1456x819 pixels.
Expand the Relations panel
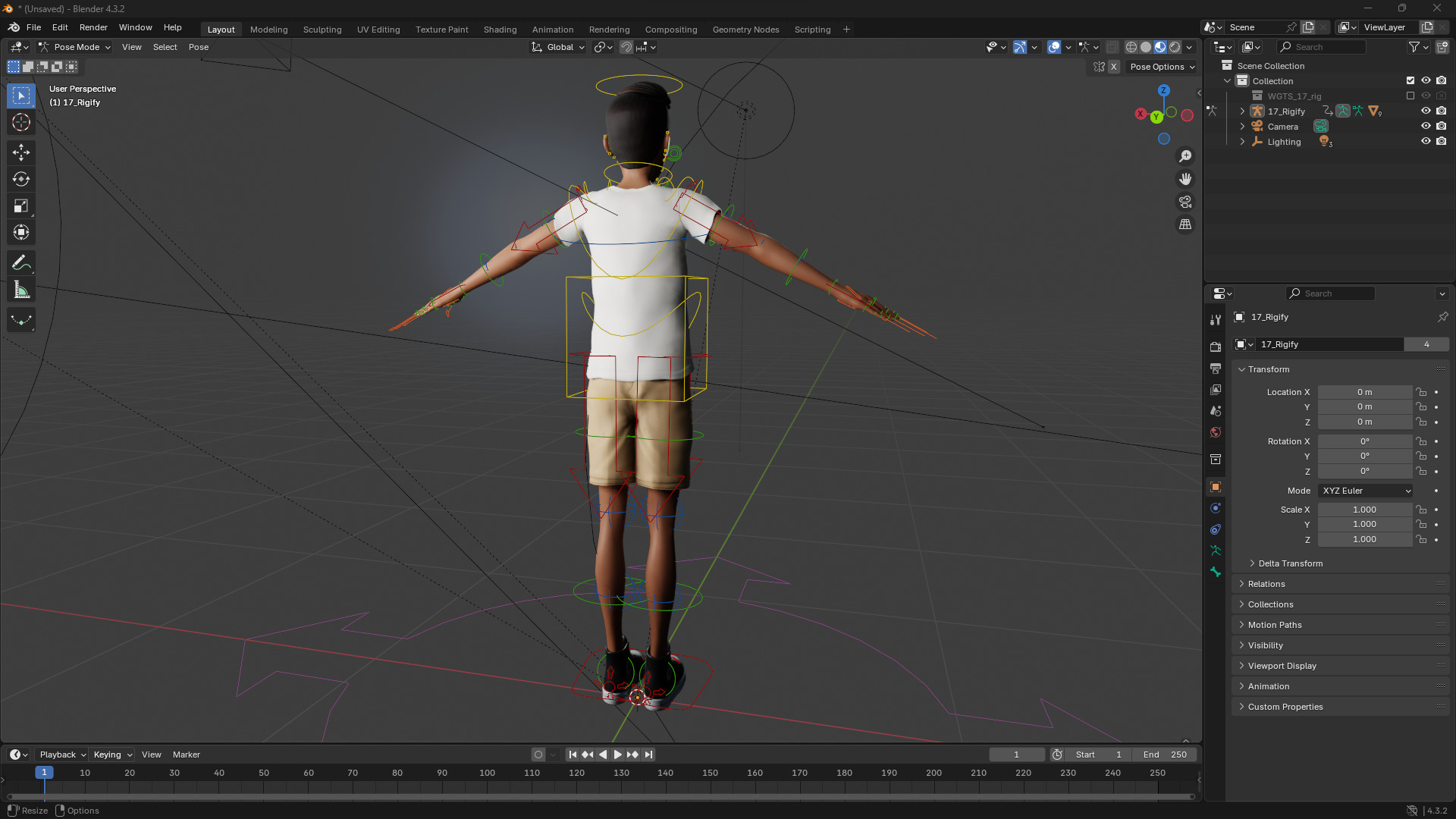(1266, 584)
